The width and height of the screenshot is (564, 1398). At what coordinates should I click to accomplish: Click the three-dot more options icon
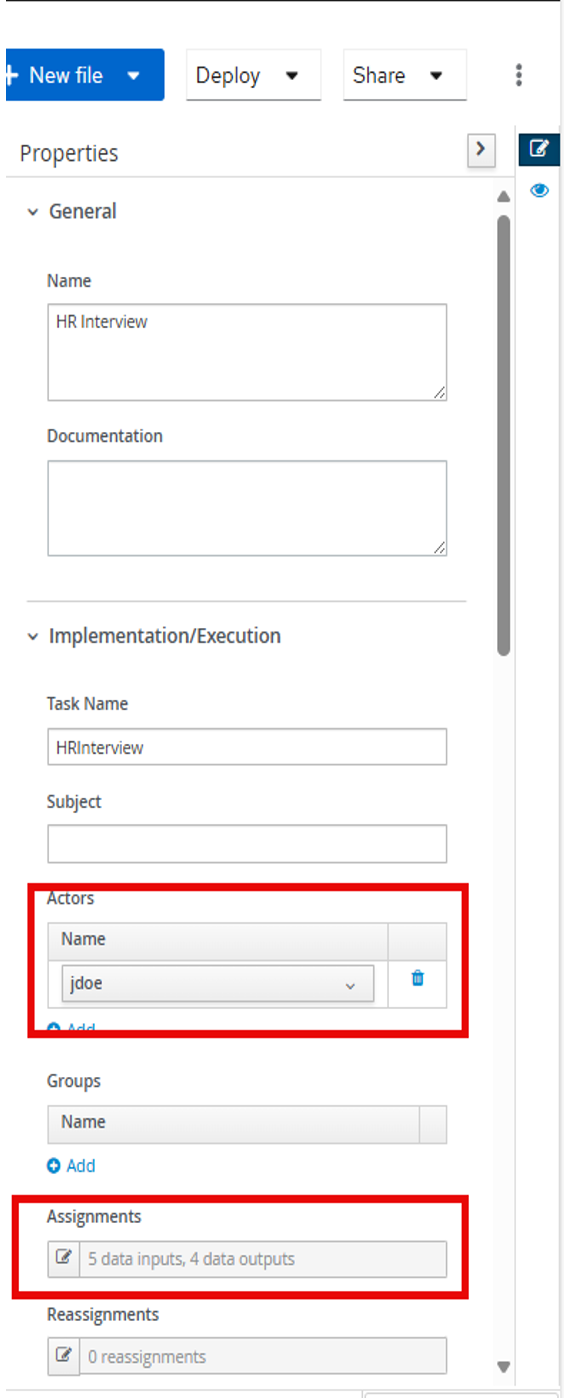pyautogui.click(x=518, y=75)
